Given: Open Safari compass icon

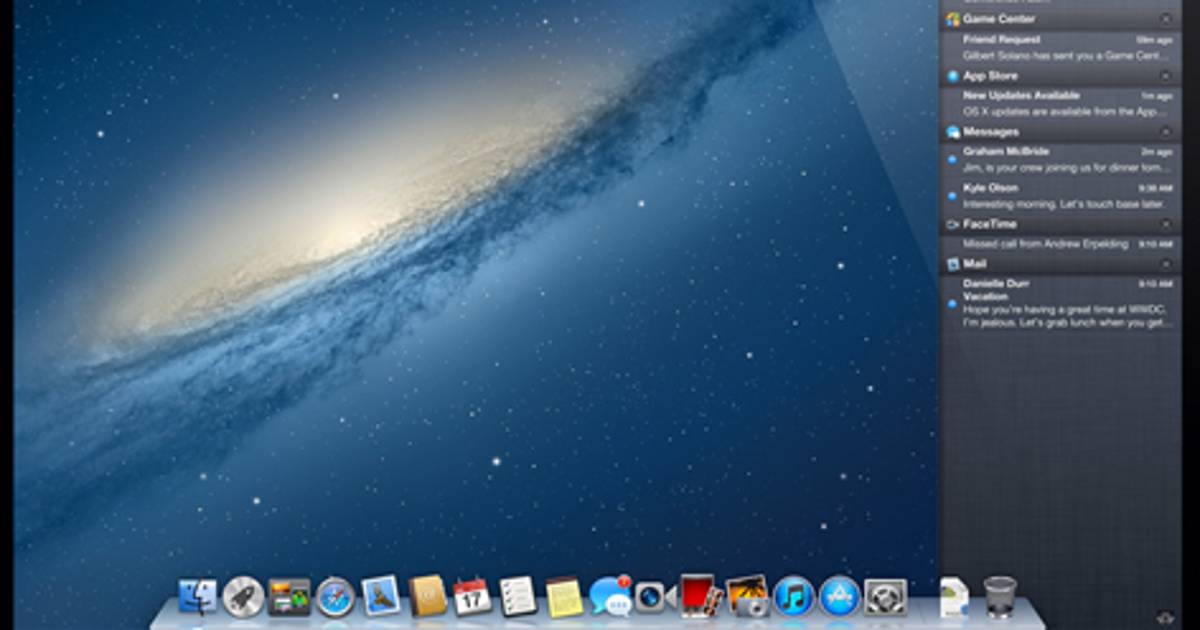Looking at the screenshot, I should point(336,597).
